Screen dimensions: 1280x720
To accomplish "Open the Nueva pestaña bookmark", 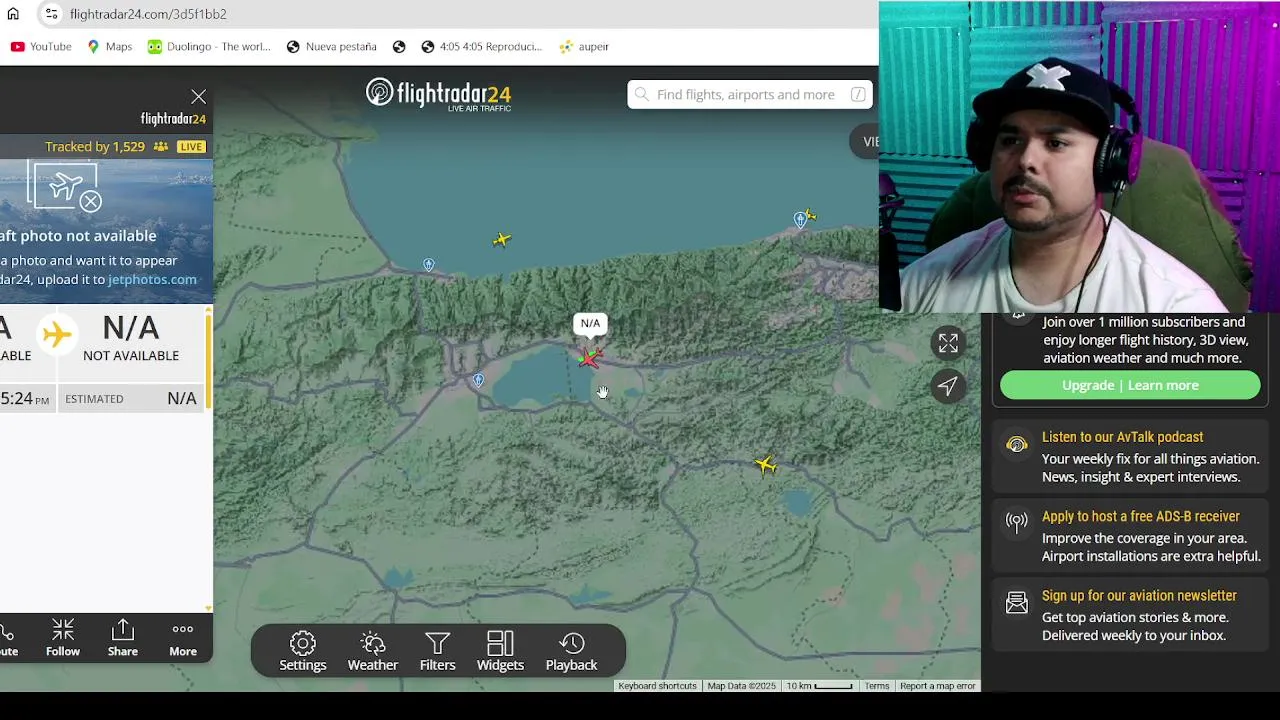I will pyautogui.click(x=331, y=46).
